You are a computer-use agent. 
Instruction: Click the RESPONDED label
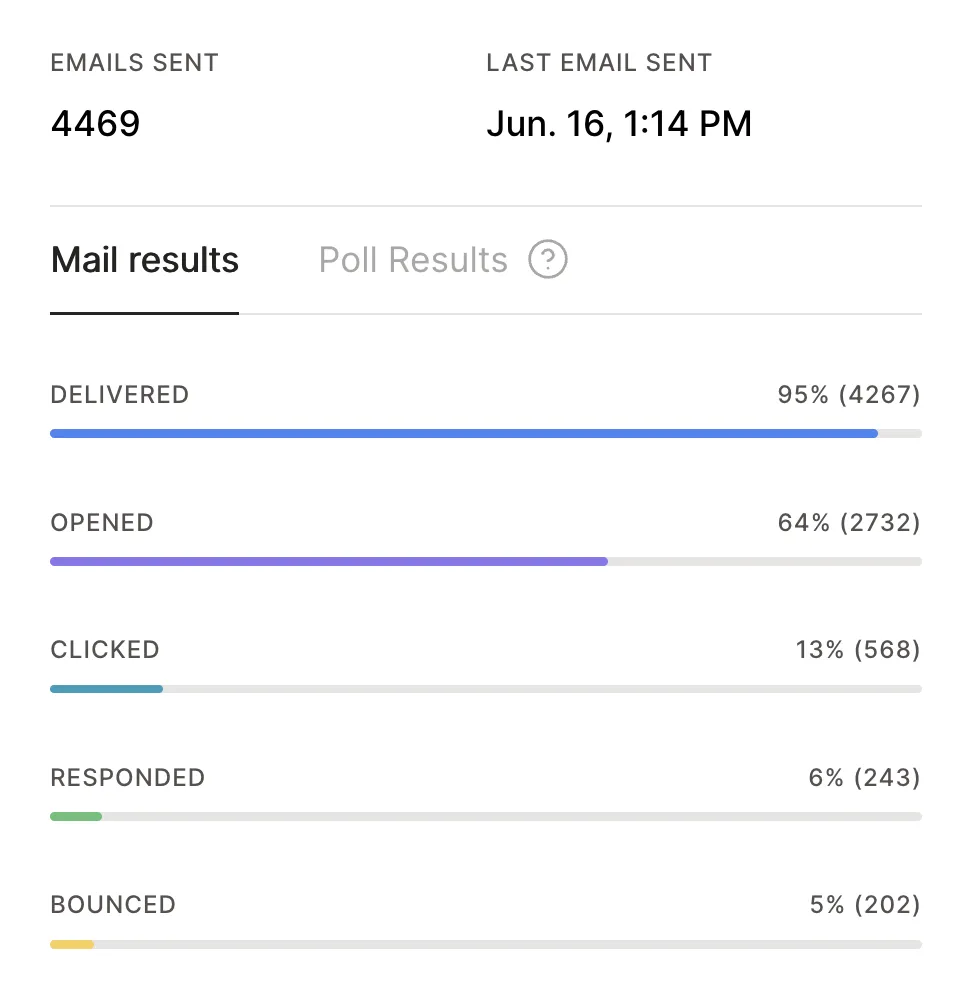coord(128,777)
